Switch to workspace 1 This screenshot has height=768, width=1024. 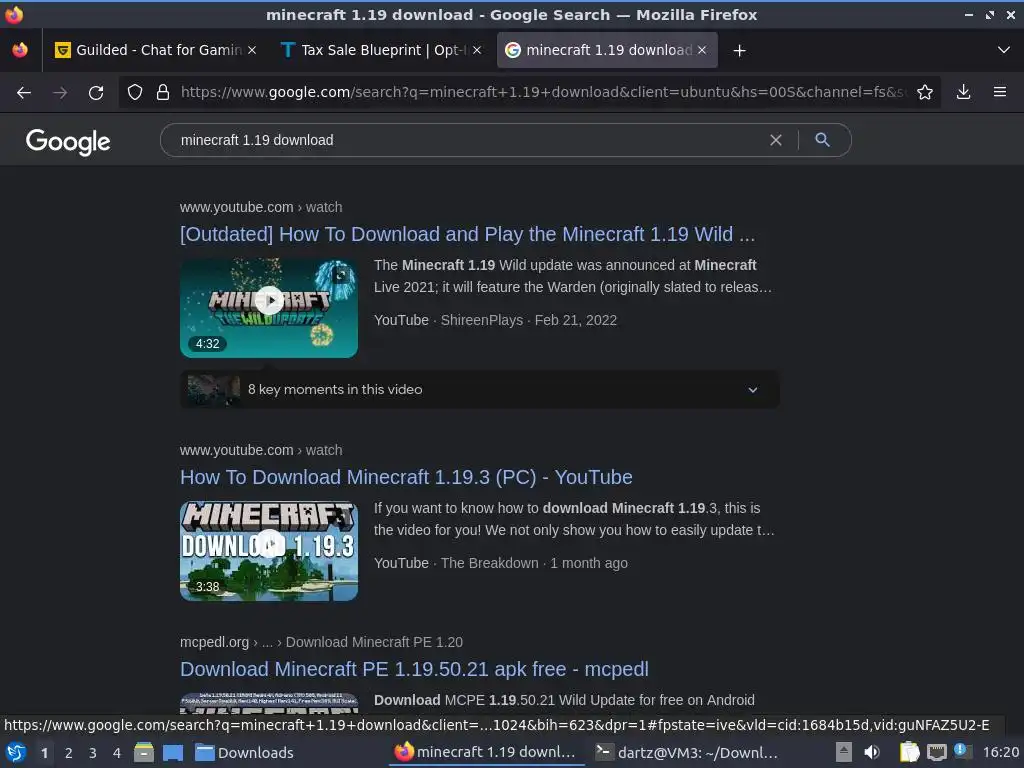(x=44, y=752)
